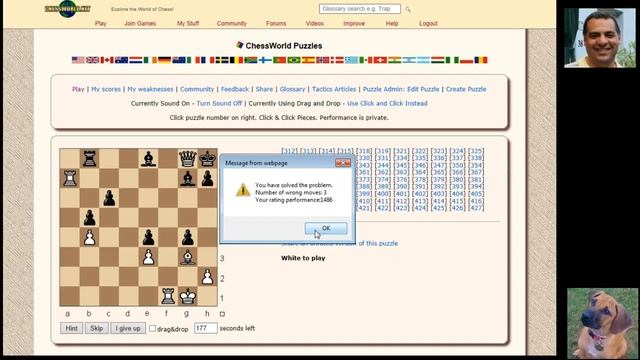
Task: Click the Feedback link
Action: tap(235, 89)
